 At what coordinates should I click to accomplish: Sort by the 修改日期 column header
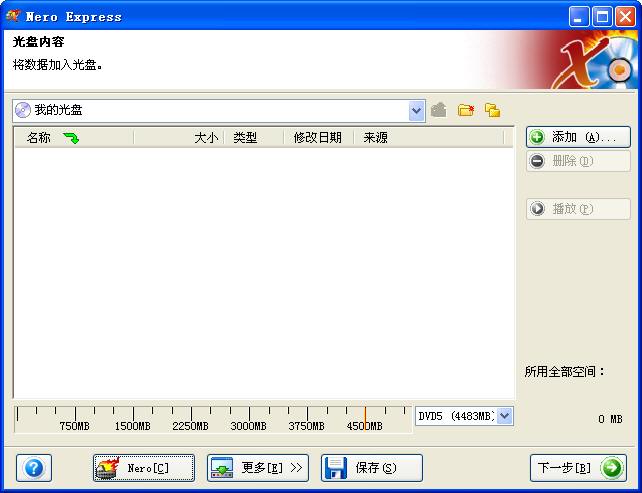(319, 138)
